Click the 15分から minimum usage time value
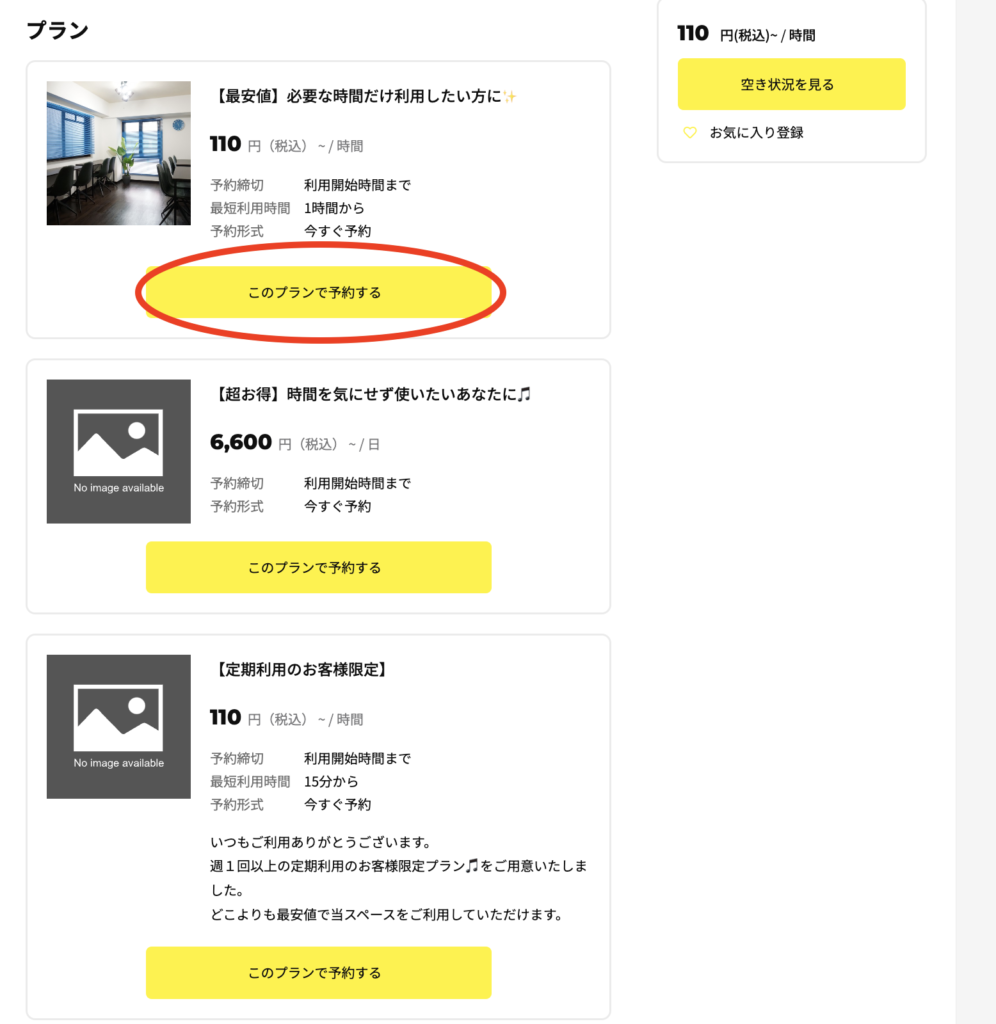This screenshot has width=996, height=1024. (x=331, y=781)
